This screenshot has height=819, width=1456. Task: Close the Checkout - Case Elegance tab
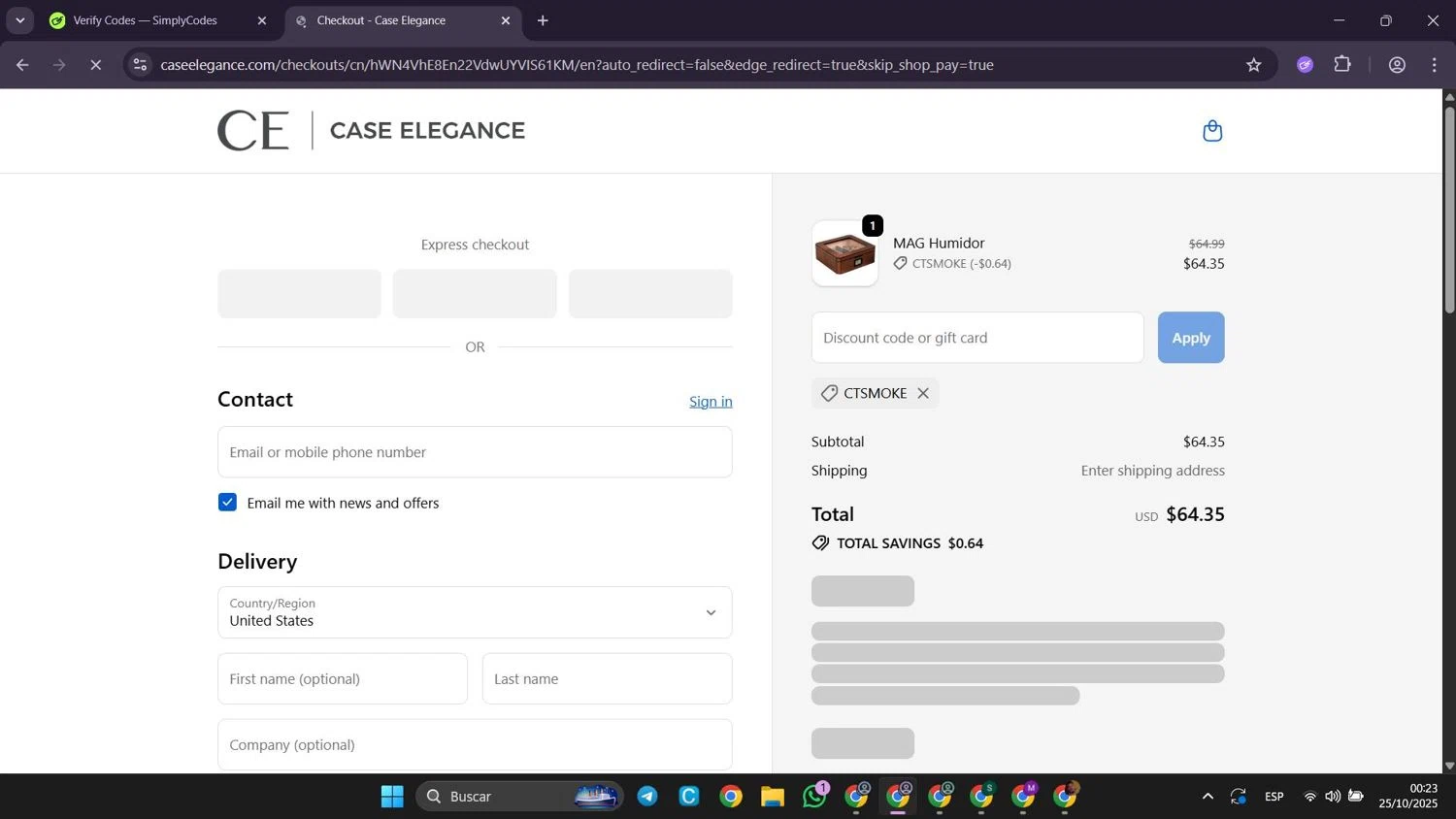(x=505, y=20)
